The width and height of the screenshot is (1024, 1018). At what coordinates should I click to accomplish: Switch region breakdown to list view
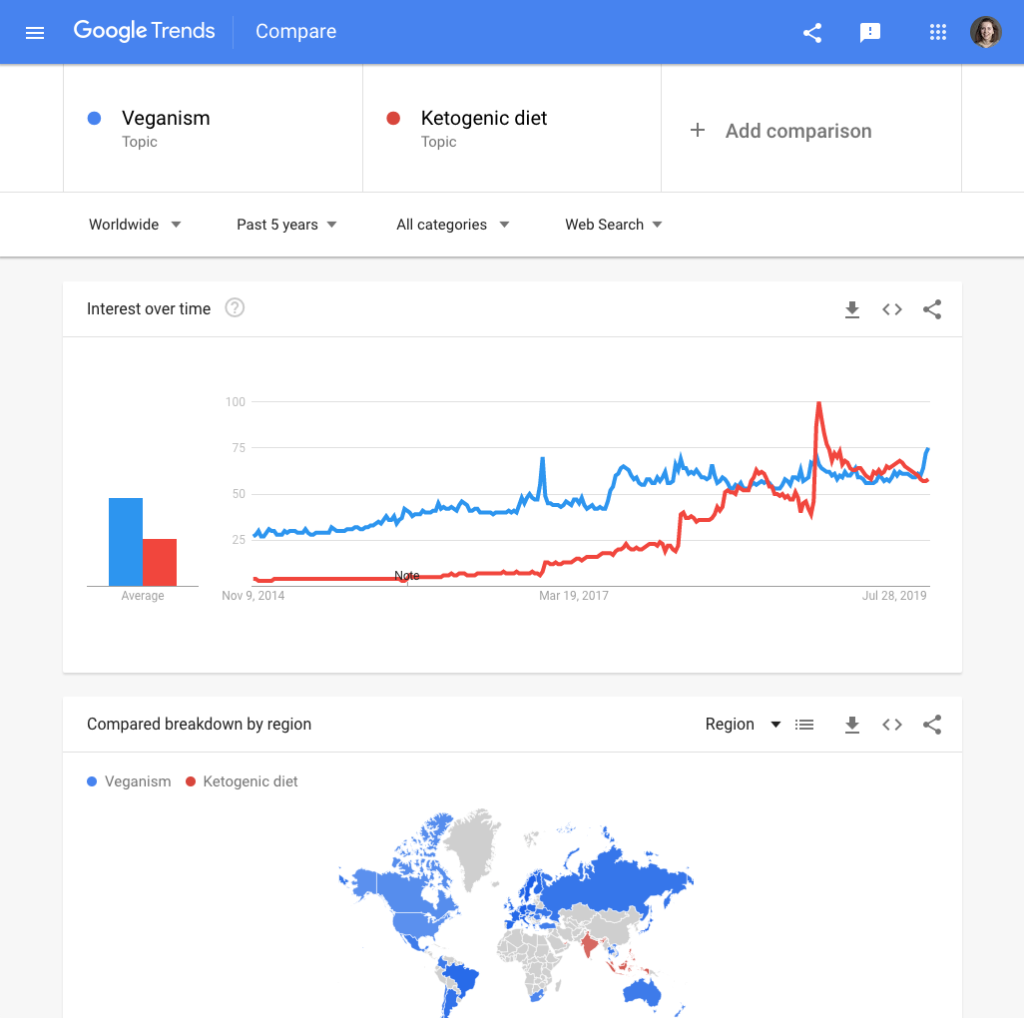pos(805,725)
